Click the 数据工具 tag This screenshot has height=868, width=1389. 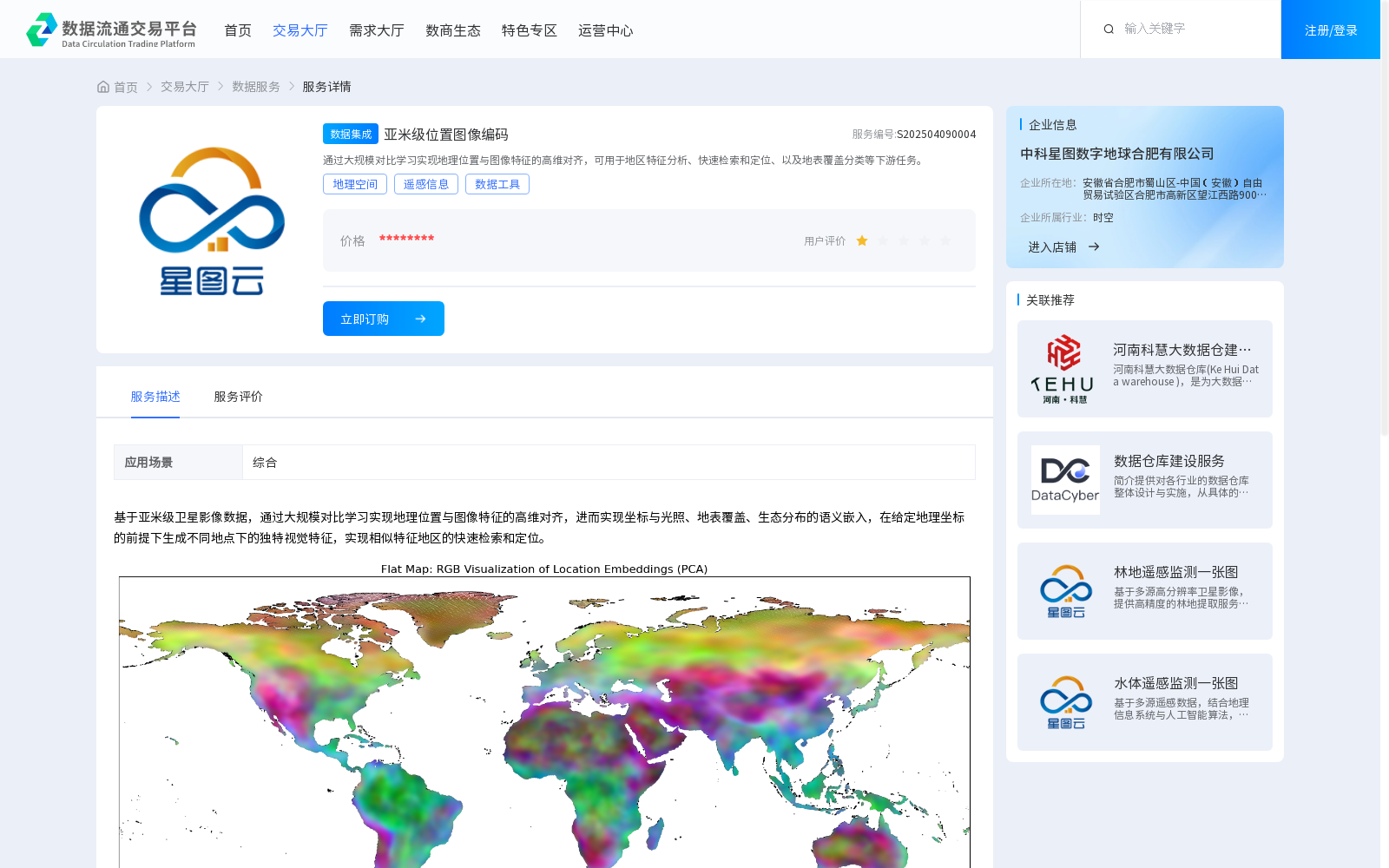pyautogui.click(x=497, y=184)
